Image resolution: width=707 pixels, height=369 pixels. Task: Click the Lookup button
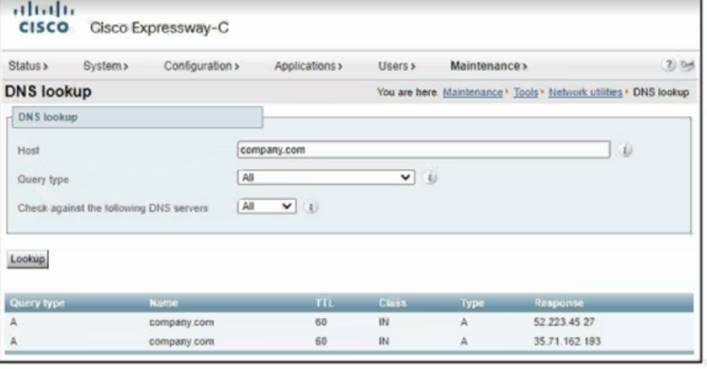[x=28, y=259]
